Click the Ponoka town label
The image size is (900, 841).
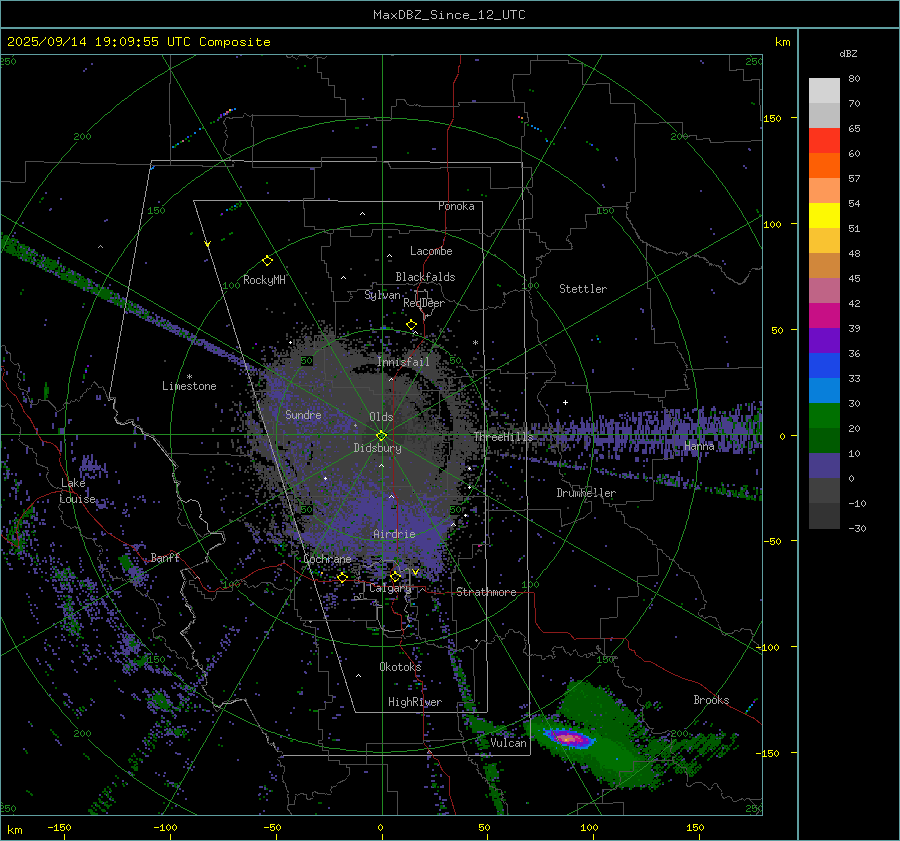pyautogui.click(x=456, y=206)
